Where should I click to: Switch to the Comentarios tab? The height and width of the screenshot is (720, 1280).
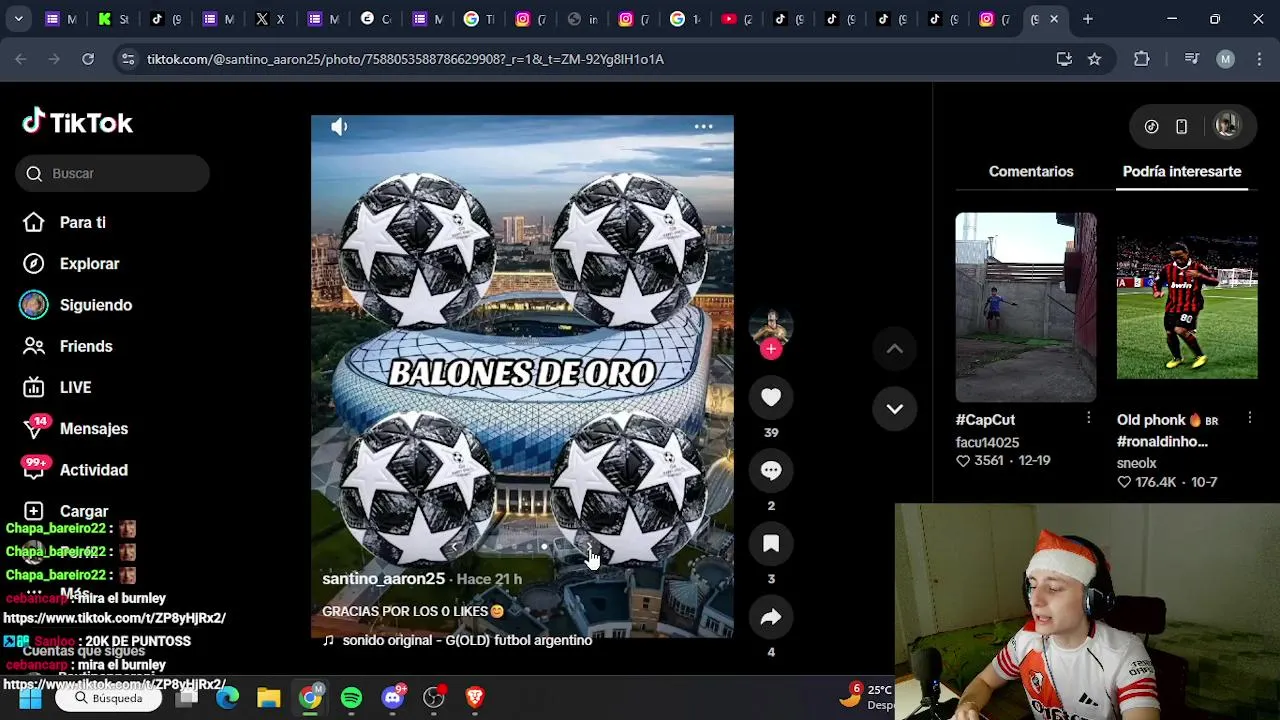click(x=1031, y=171)
